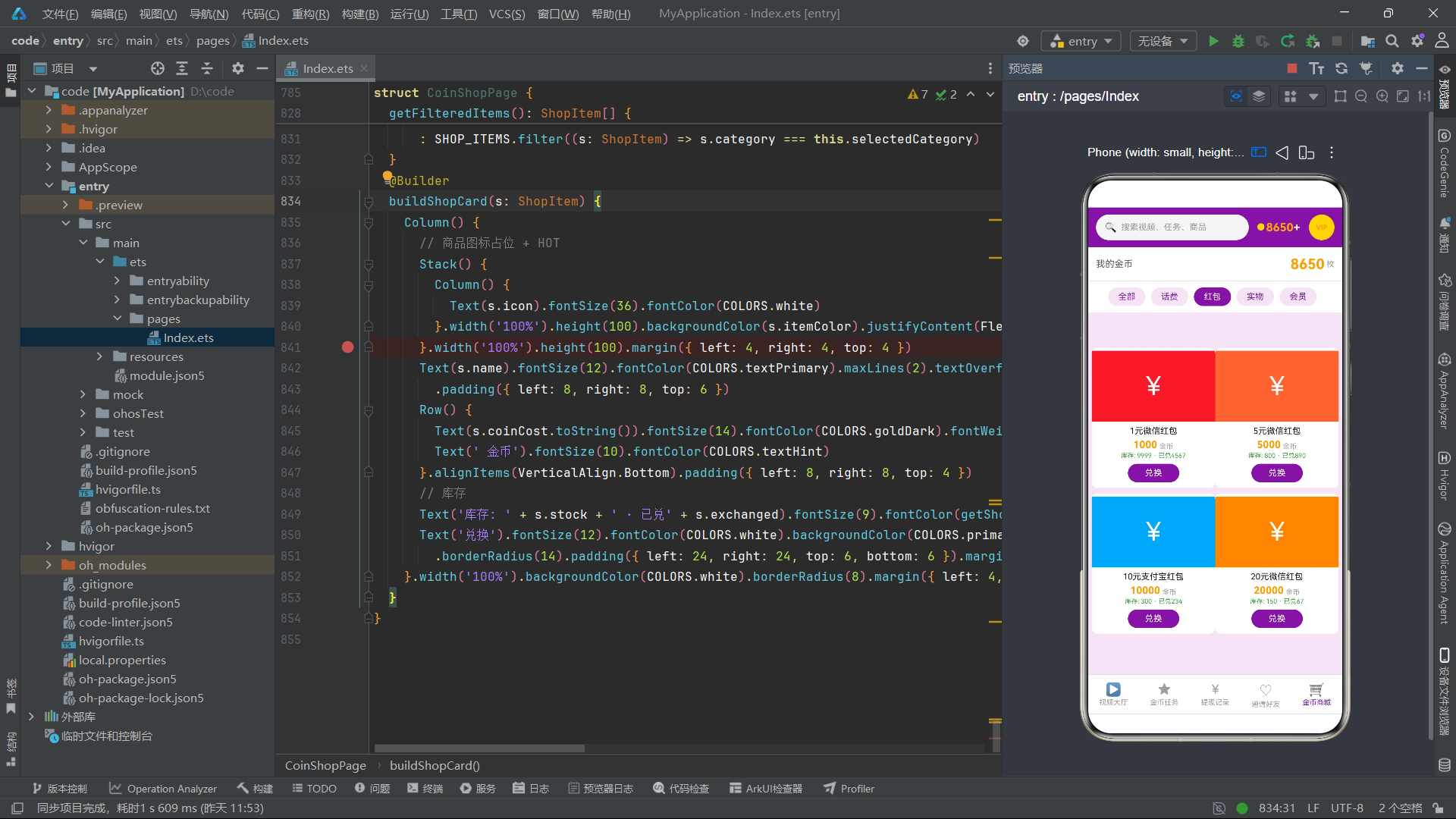Open the 无设备 device selector dropdown
Image resolution: width=1456 pixels, height=819 pixels.
(1163, 41)
